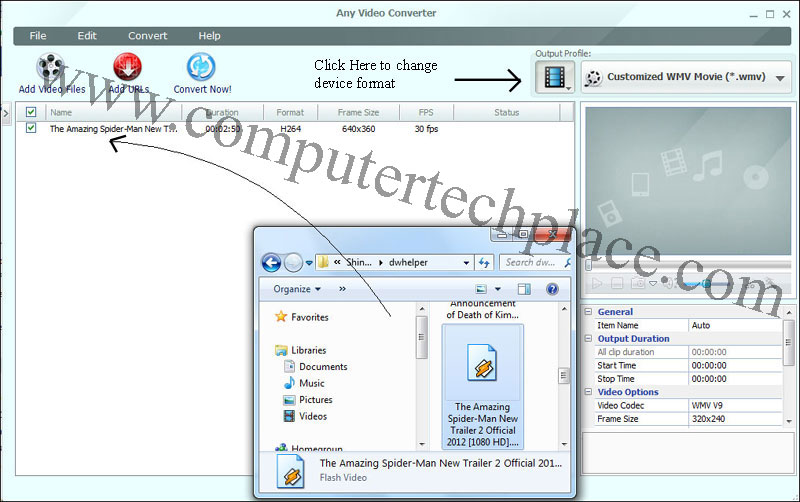This screenshot has width=800, height=502.
Task: Click the Convert Now! icon
Action: pyautogui.click(x=201, y=67)
